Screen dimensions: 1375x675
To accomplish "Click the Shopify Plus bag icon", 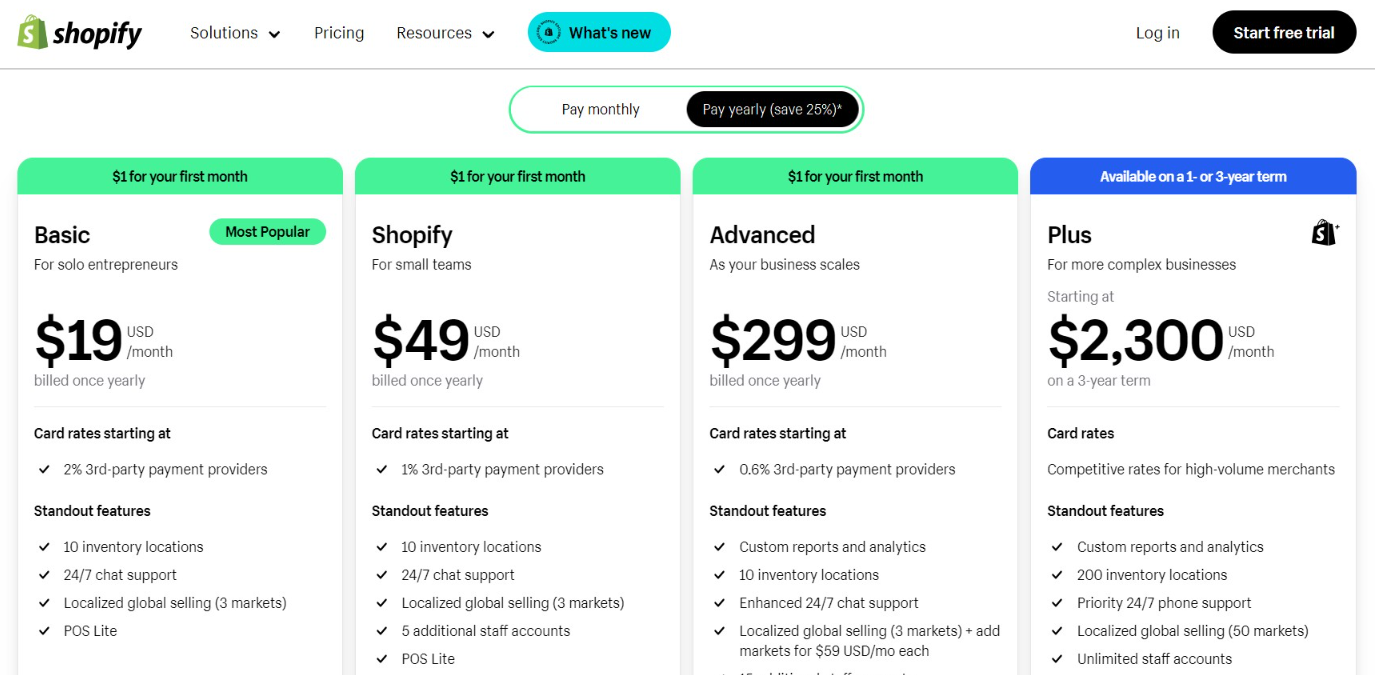I will click(x=1324, y=233).
